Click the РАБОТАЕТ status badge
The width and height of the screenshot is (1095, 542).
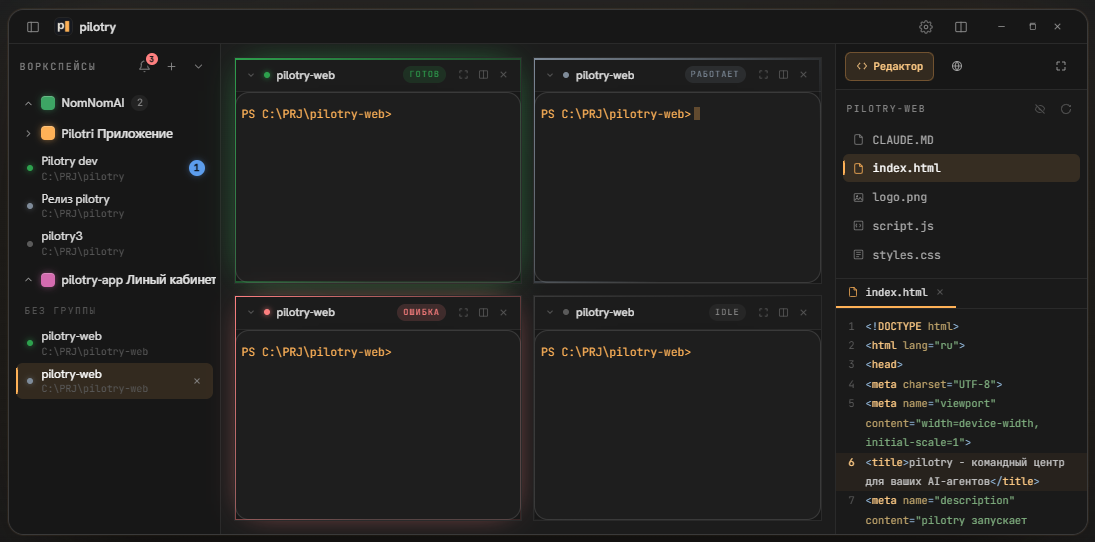pyautogui.click(x=716, y=75)
